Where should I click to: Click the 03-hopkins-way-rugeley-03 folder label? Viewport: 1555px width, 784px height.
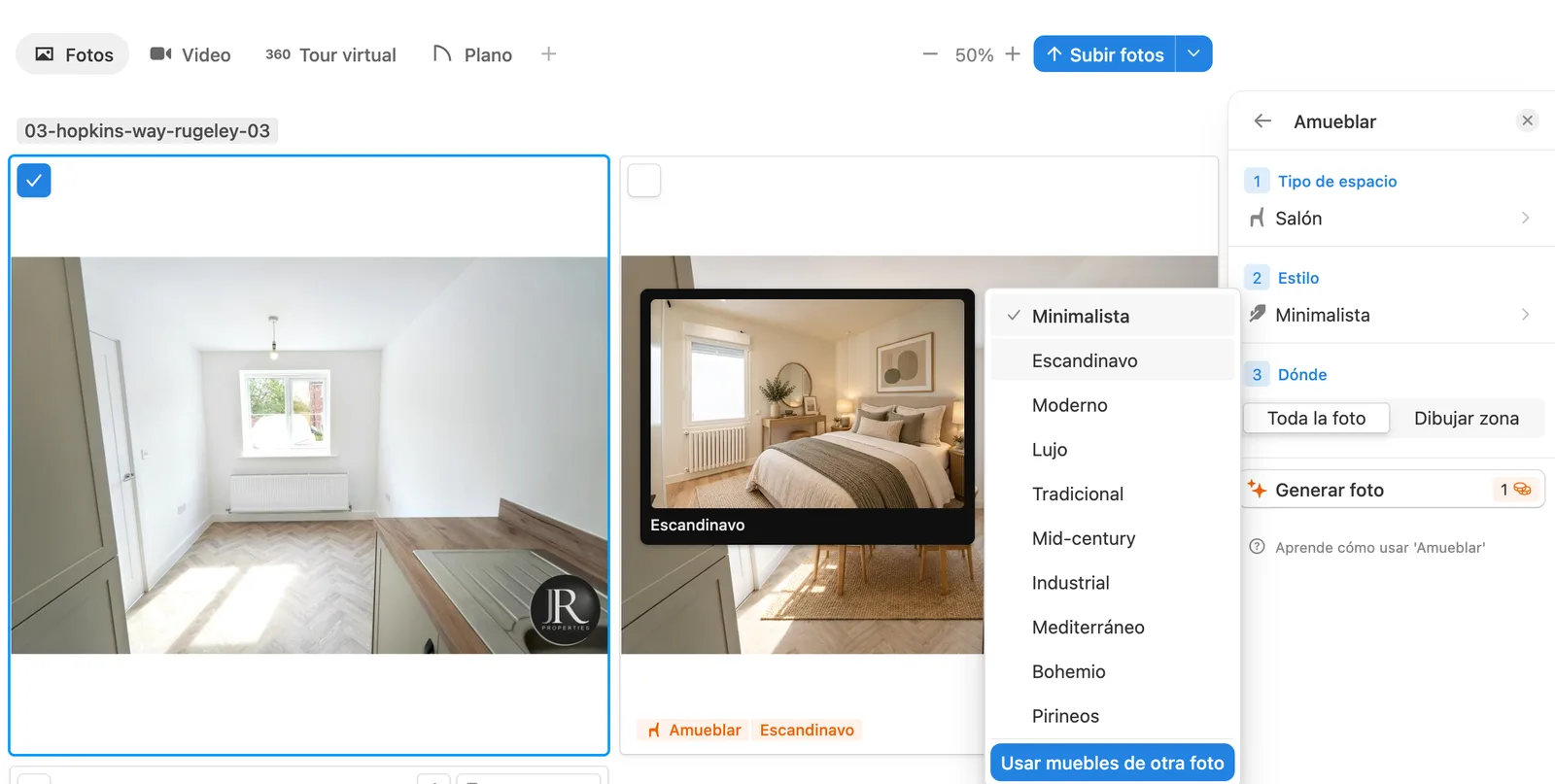tap(147, 130)
